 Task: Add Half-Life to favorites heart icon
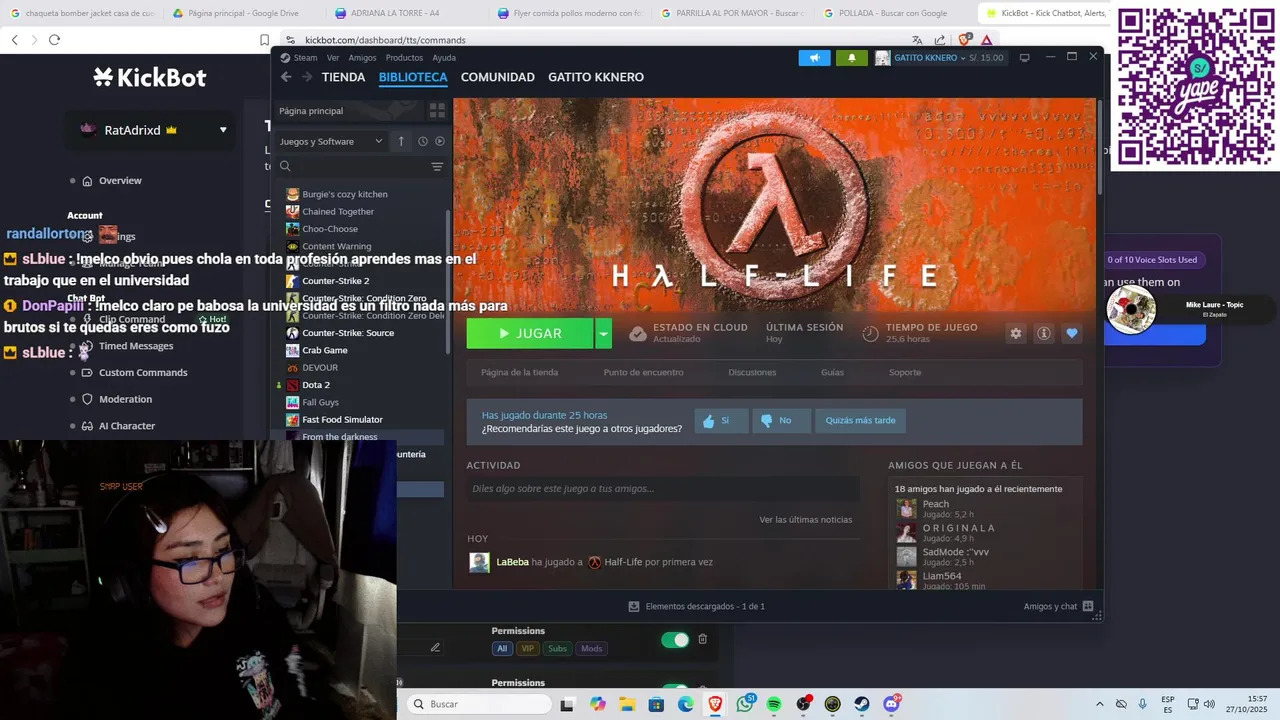[1072, 334]
